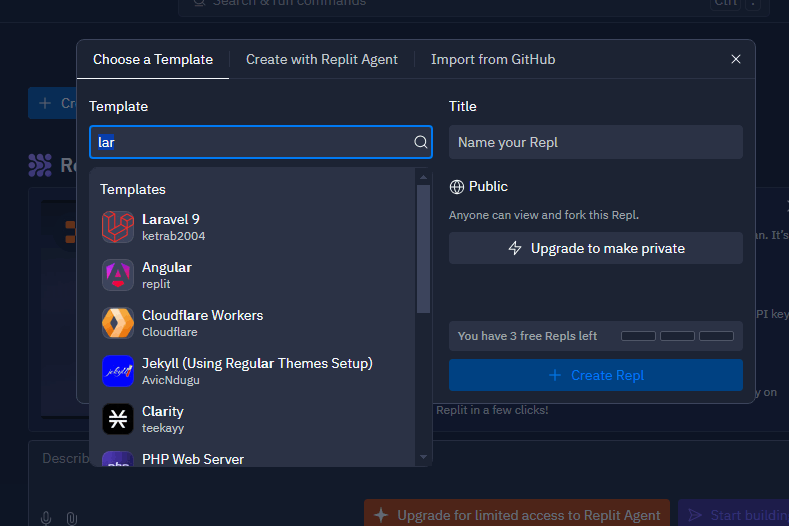The image size is (789, 526).
Task: Click the Replit Agent logo icon
Action: (x=40, y=165)
